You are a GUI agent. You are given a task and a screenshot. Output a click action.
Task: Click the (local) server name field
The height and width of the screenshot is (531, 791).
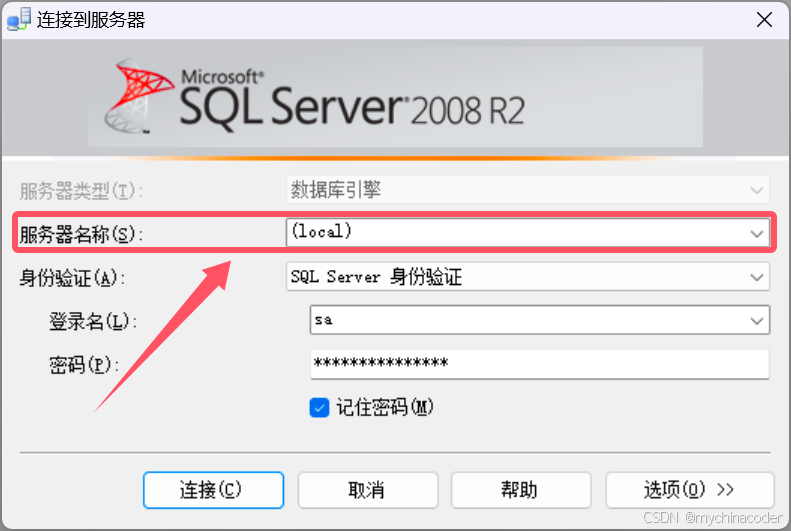click(528, 232)
